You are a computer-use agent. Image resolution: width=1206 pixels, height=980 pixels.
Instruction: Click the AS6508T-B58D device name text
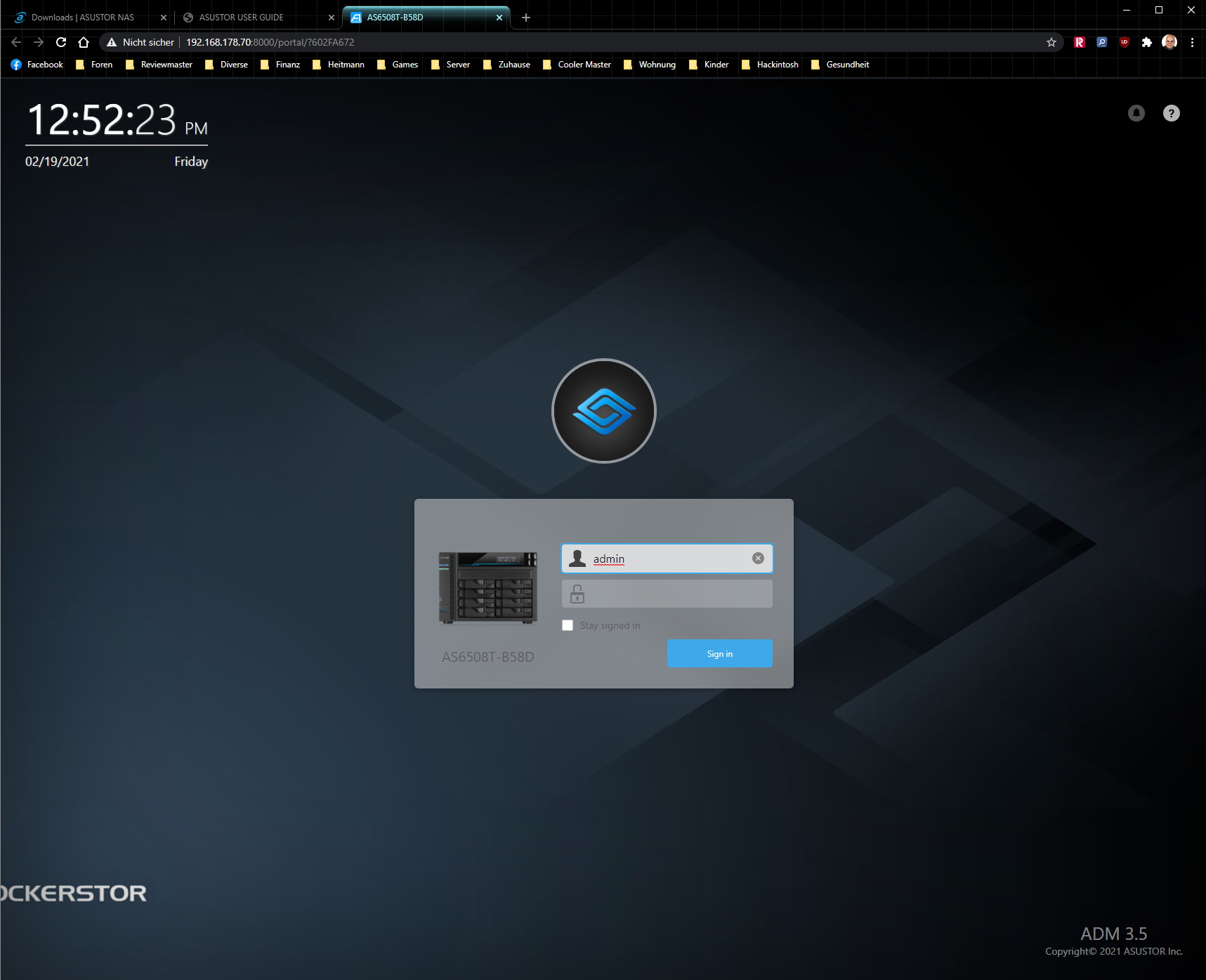click(488, 657)
